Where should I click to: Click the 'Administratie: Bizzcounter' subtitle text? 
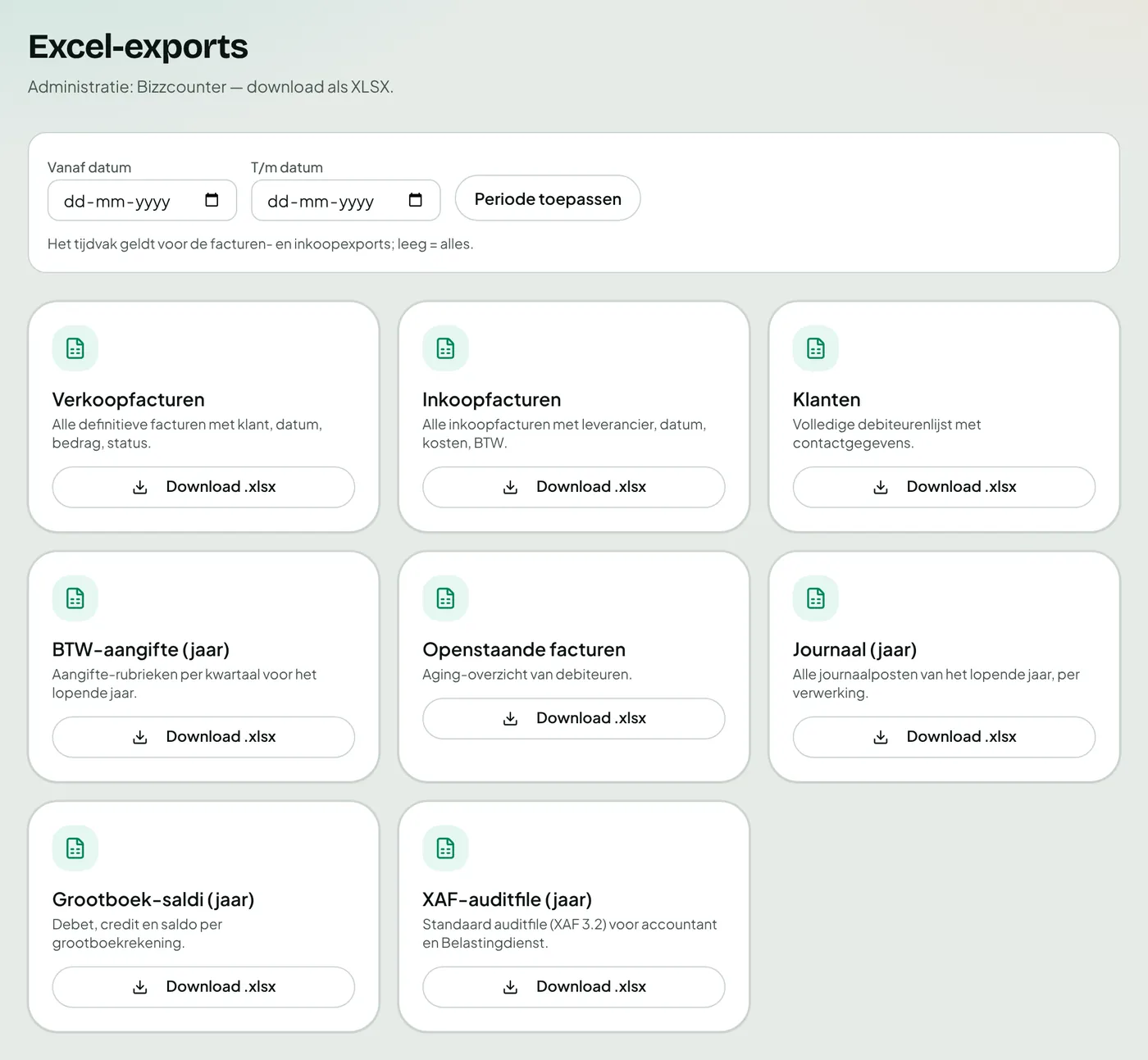(211, 87)
